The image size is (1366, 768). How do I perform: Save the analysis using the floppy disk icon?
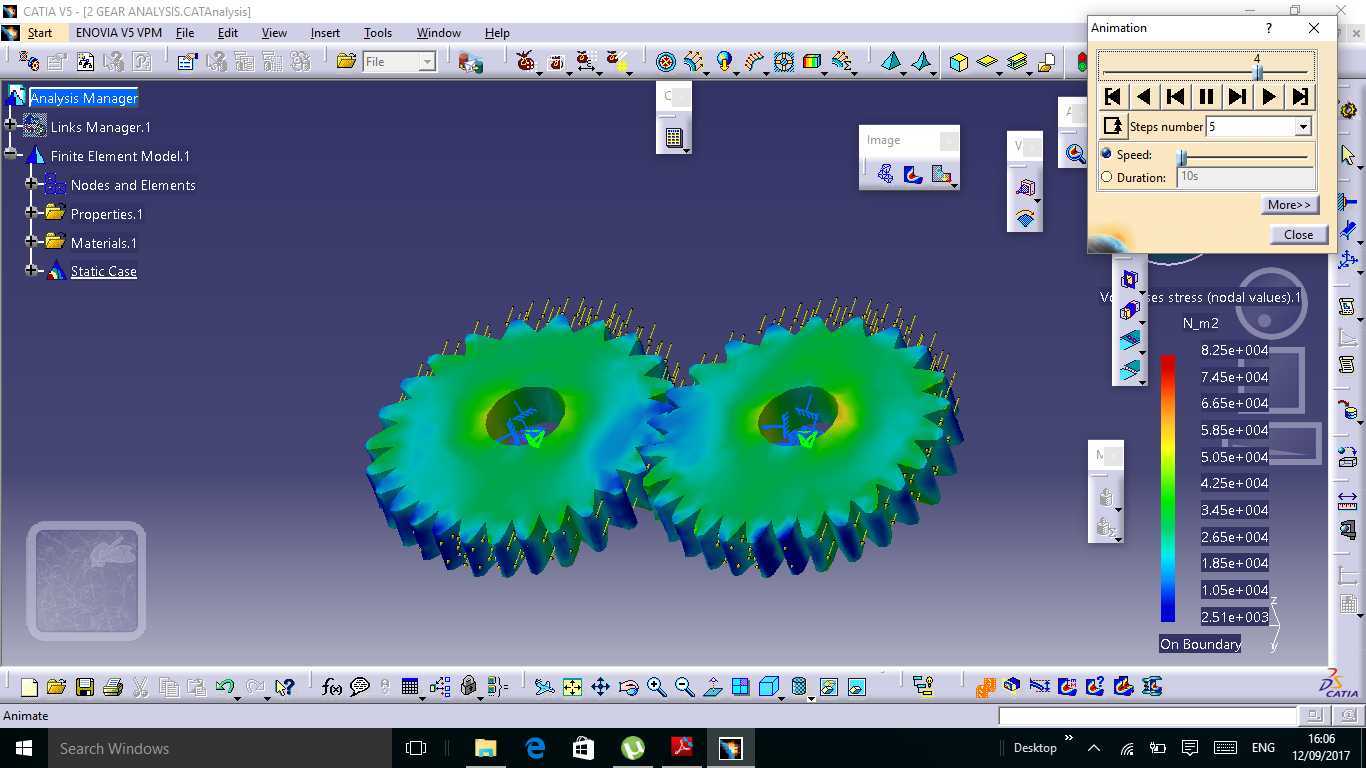pyautogui.click(x=84, y=687)
